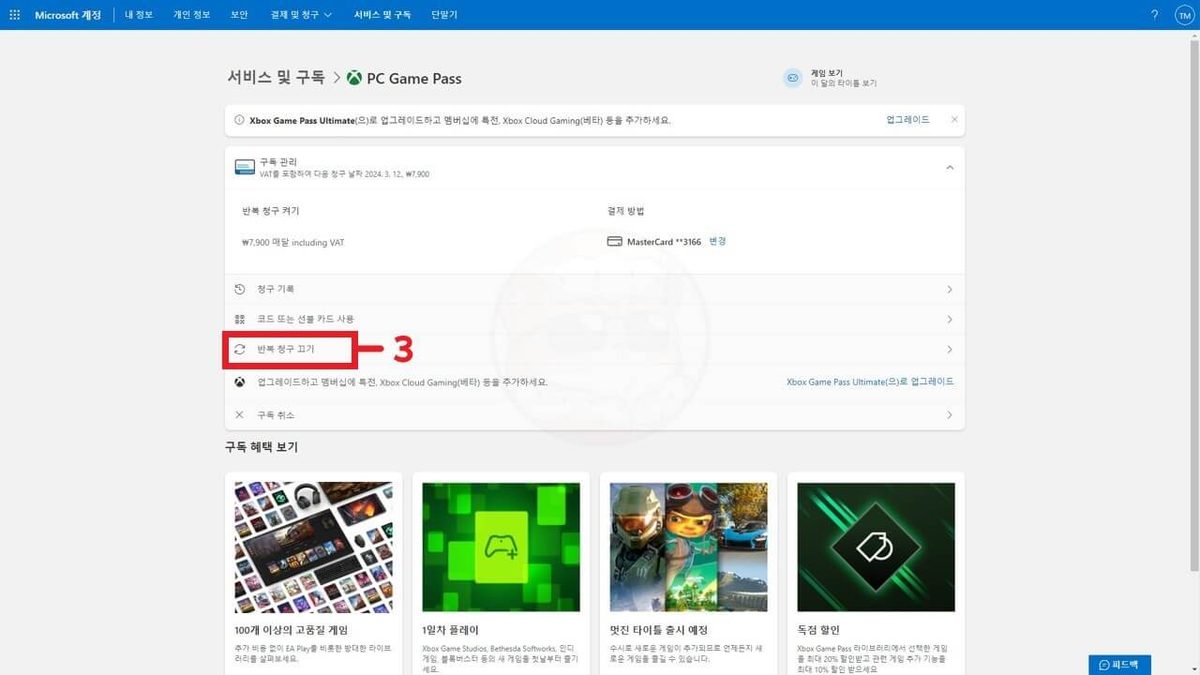
Task: Click the info icon in upgrade banner
Action: coord(239,120)
